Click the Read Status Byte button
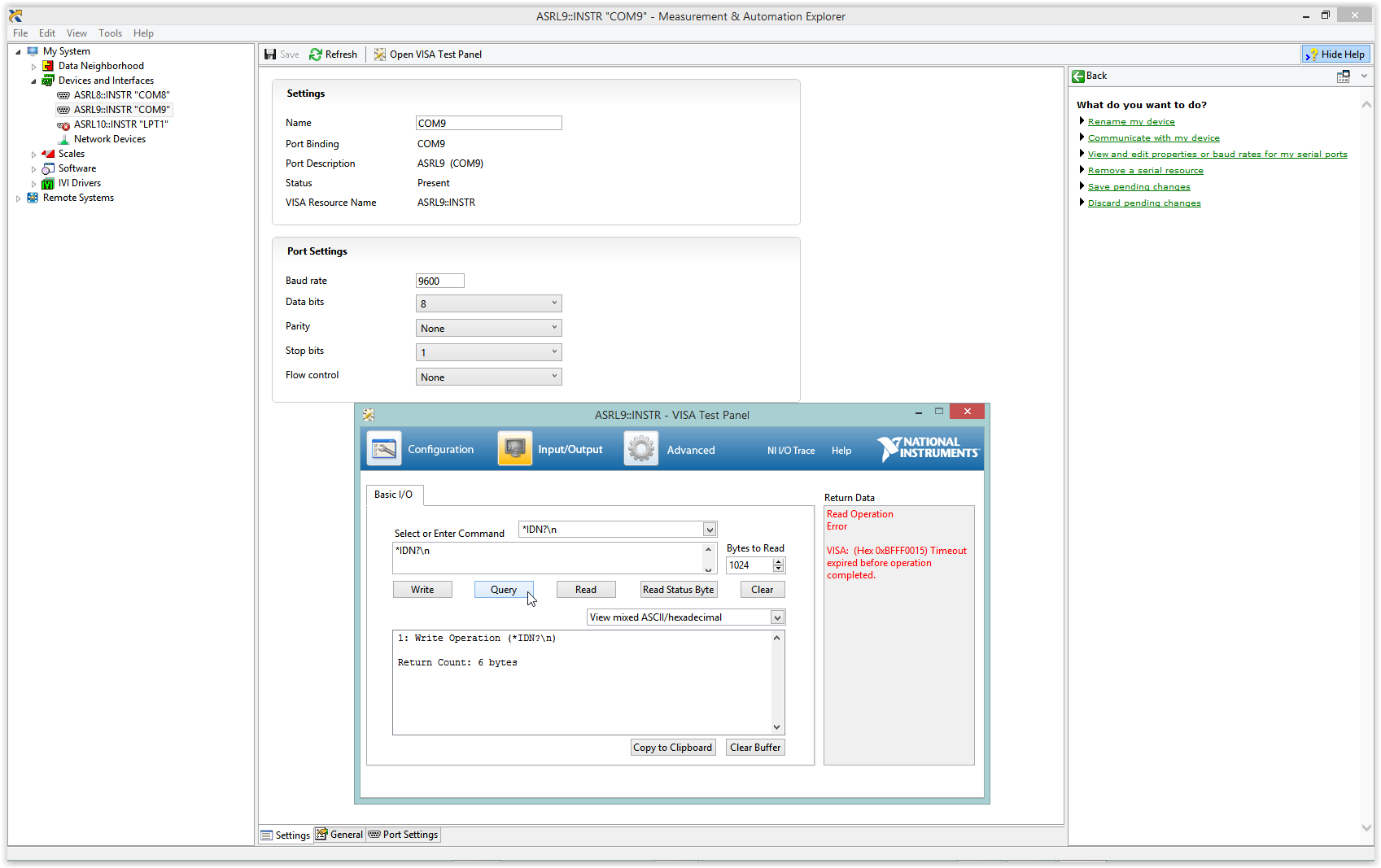Image resolution: width=1381 pixels, height=868 pixels. (679, 590)
